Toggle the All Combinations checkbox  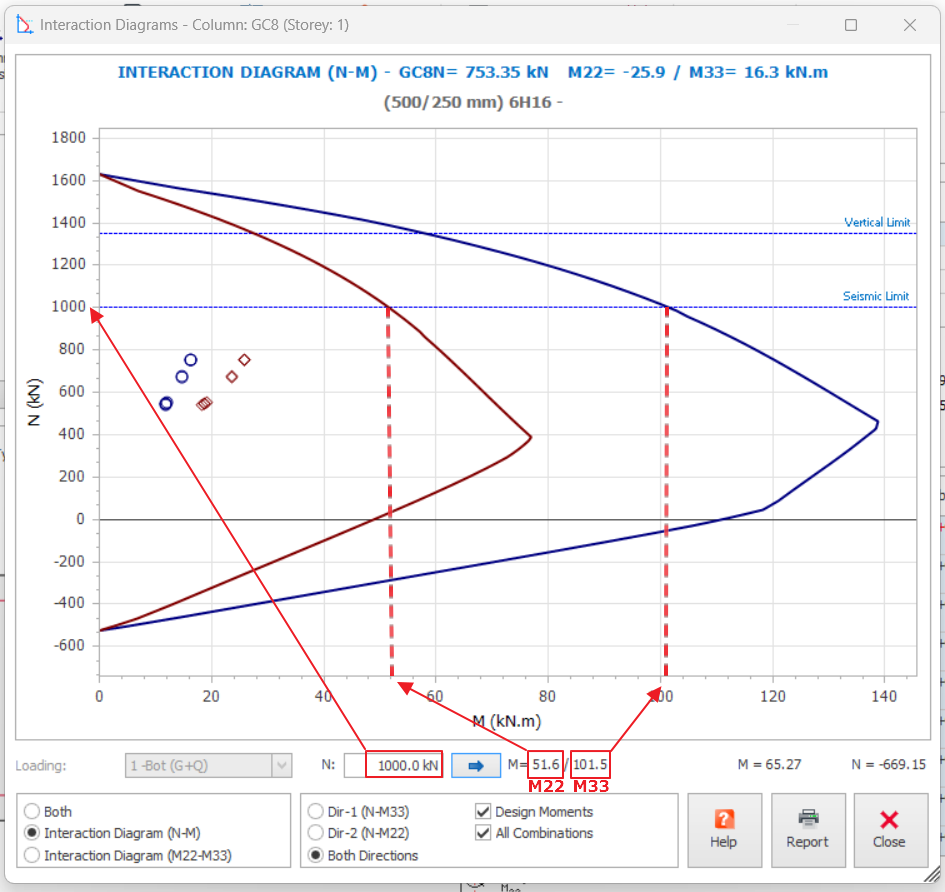(x=484, y=833)
